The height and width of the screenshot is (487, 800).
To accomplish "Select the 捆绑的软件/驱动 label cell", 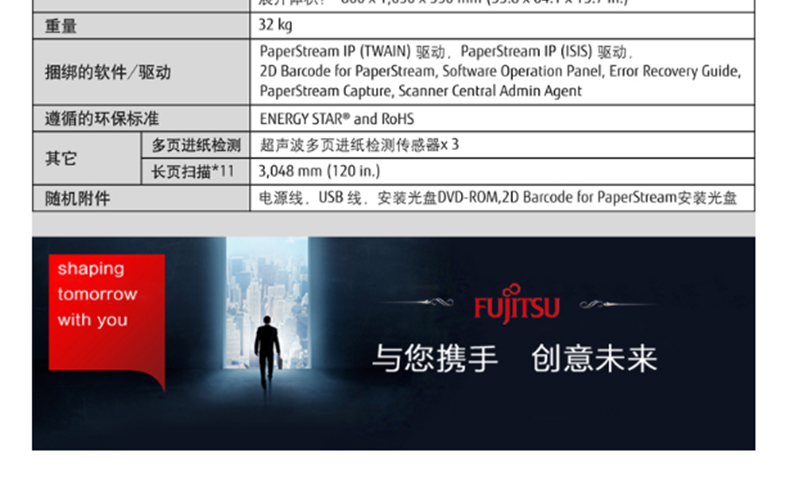I will [108, 72].
